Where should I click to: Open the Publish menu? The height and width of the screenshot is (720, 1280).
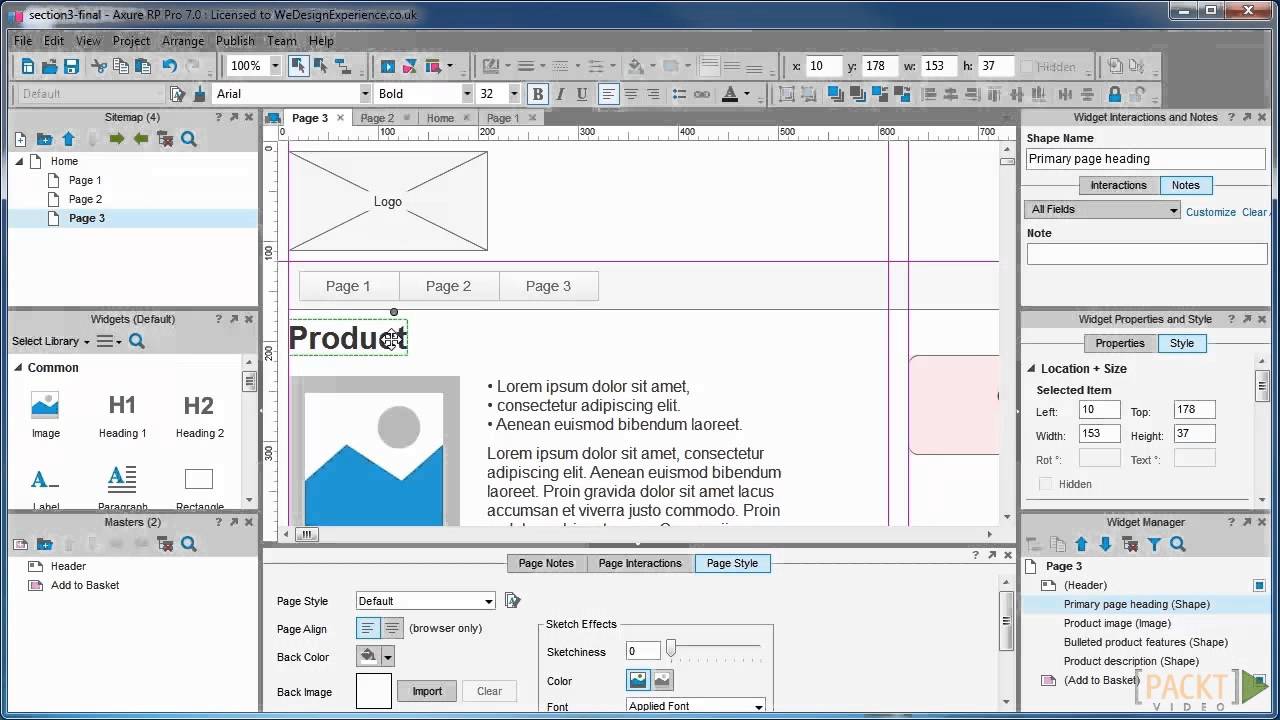(x=235, y=41)
